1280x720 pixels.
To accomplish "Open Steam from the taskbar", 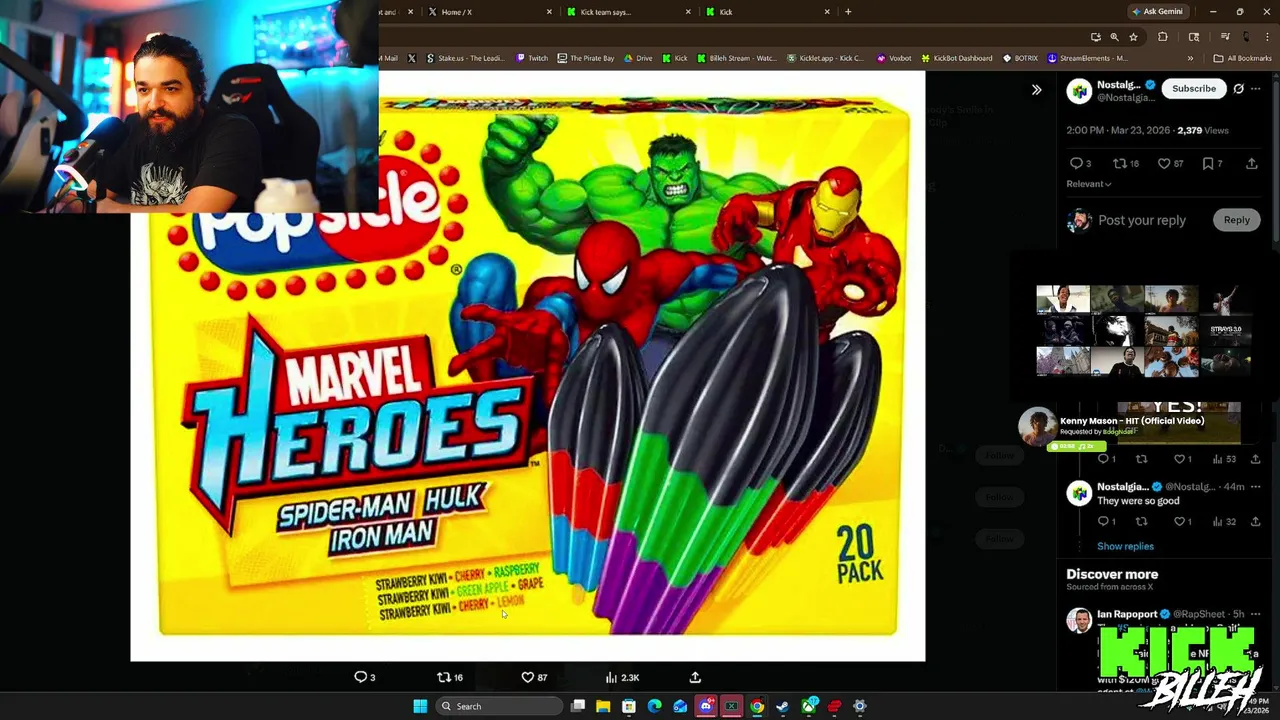I will (x=783, y=706).
